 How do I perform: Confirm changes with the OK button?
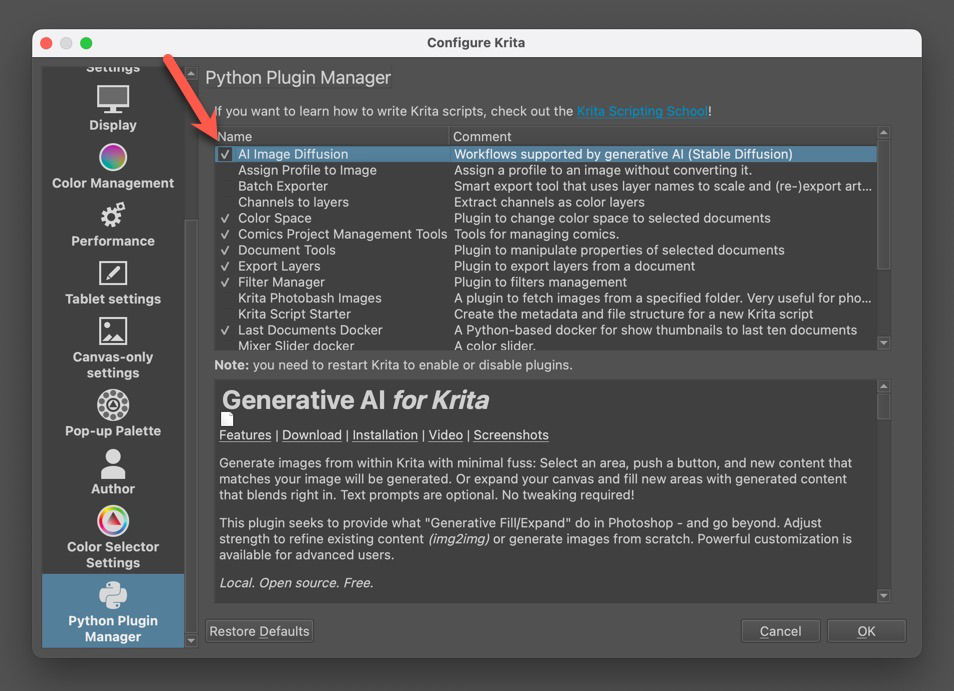click(x=866, y=630)
